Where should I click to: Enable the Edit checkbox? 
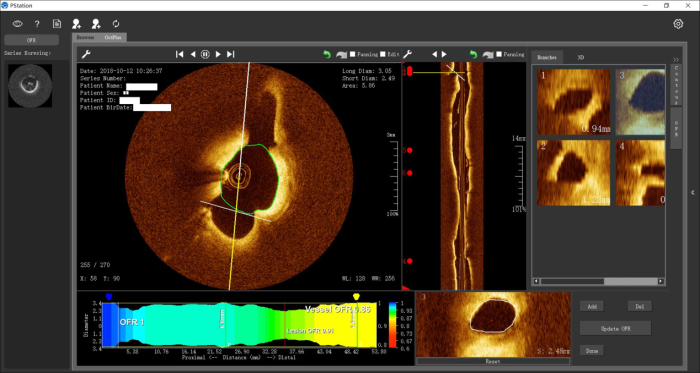(x=383, y=54)
